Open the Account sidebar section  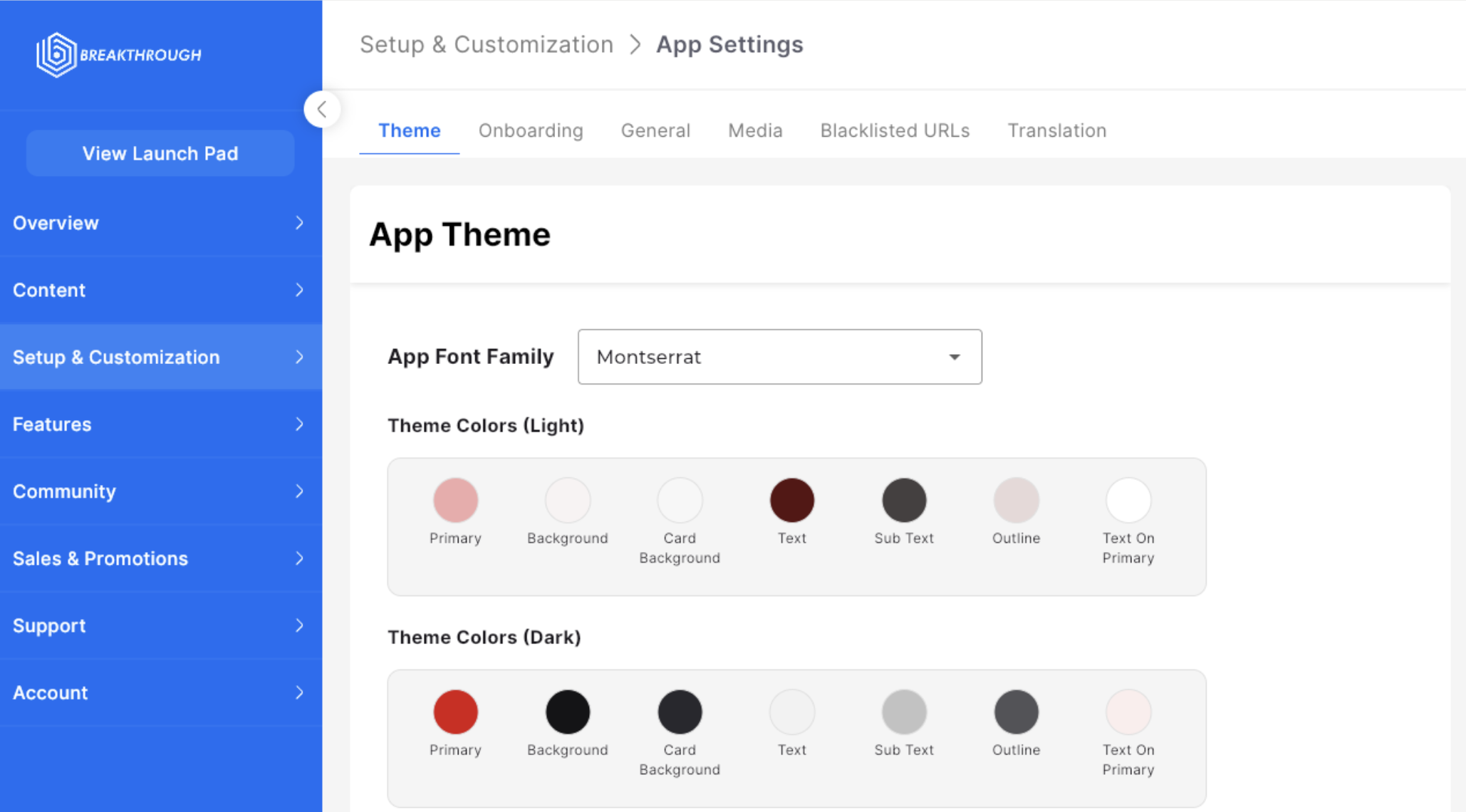click(x=160, y=692)
